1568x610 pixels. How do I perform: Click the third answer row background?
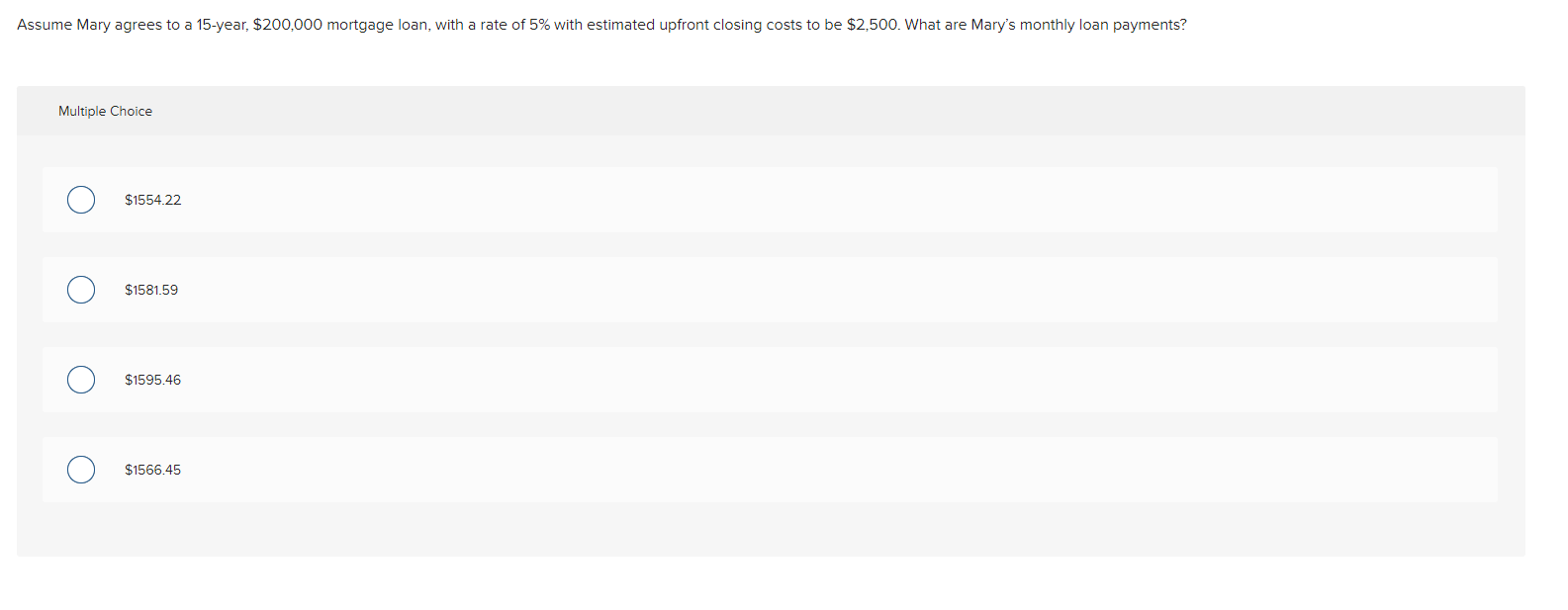[692, 379]
